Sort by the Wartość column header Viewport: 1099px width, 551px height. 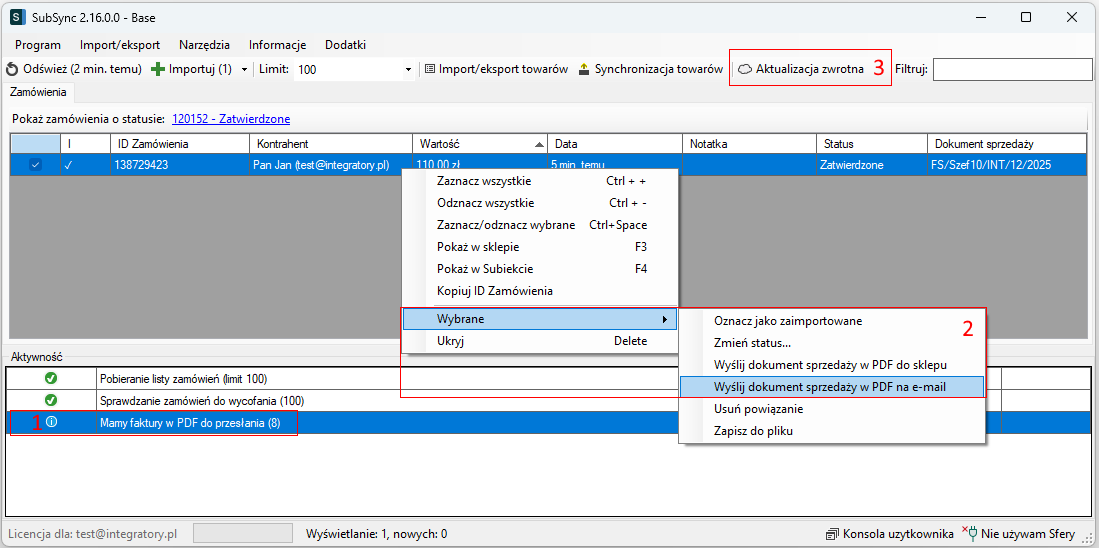click(479, 144)
